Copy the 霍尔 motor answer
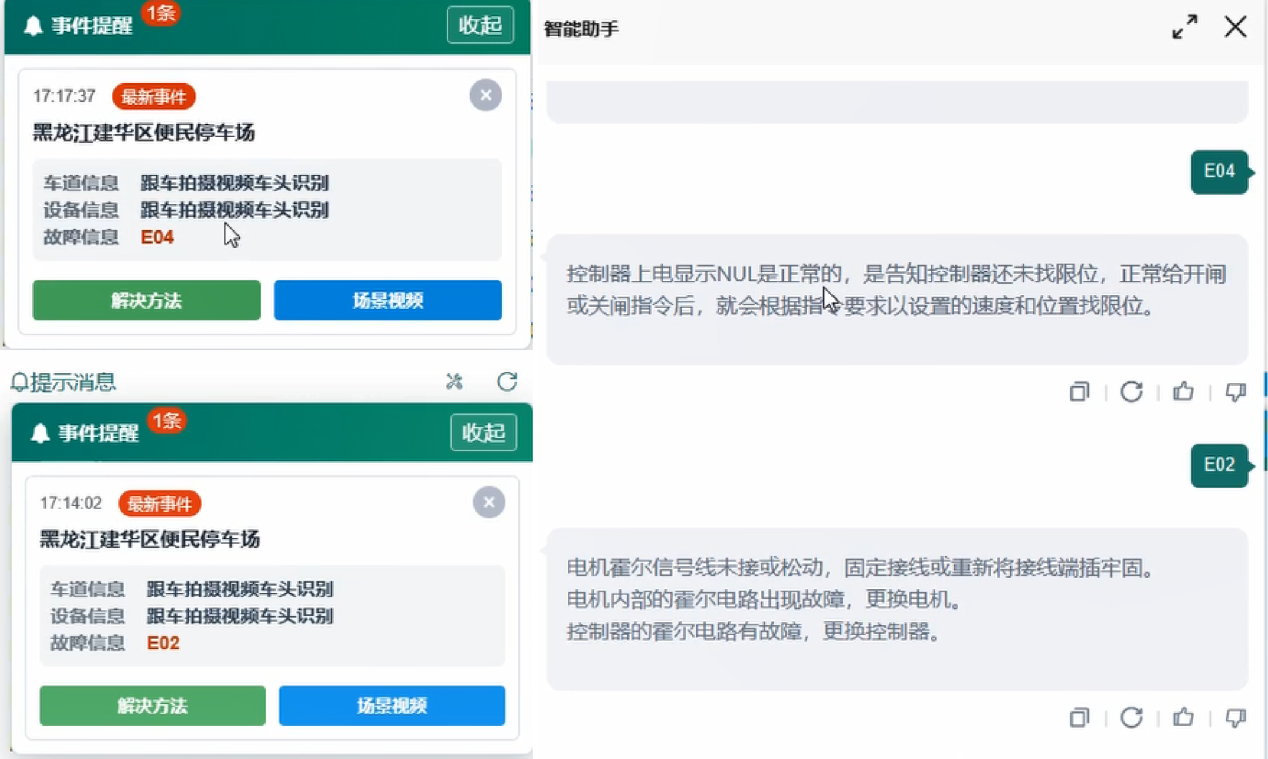The image size is (1268, 759). coord(1079,717)
